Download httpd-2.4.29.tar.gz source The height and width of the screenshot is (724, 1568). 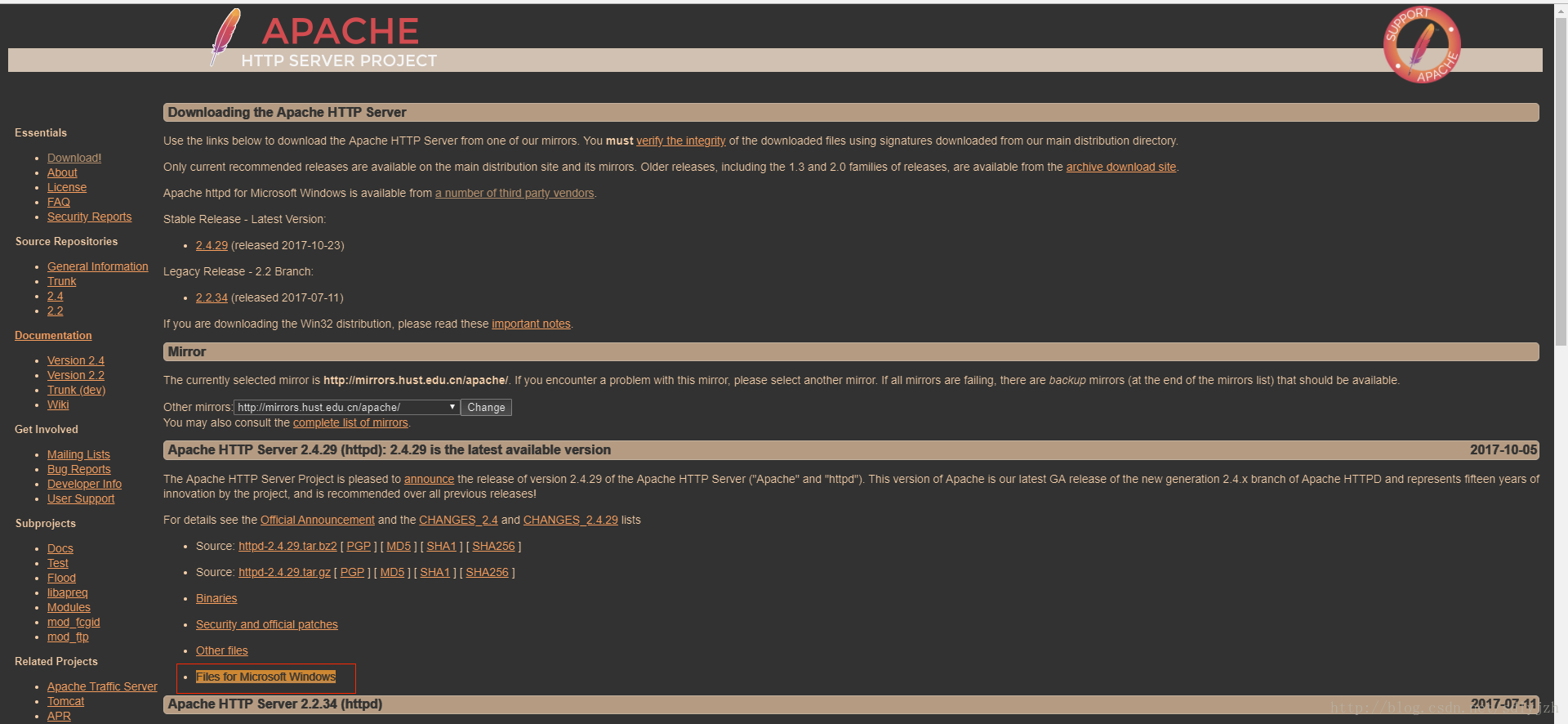(284, 572)
